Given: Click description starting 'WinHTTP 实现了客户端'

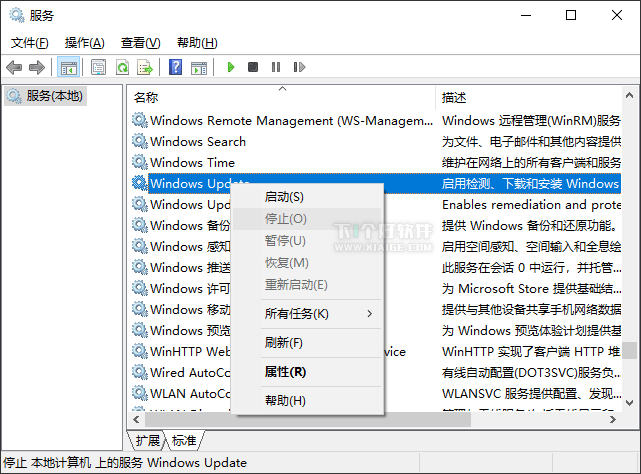Looking at the screenshot, I should (531, 351).
